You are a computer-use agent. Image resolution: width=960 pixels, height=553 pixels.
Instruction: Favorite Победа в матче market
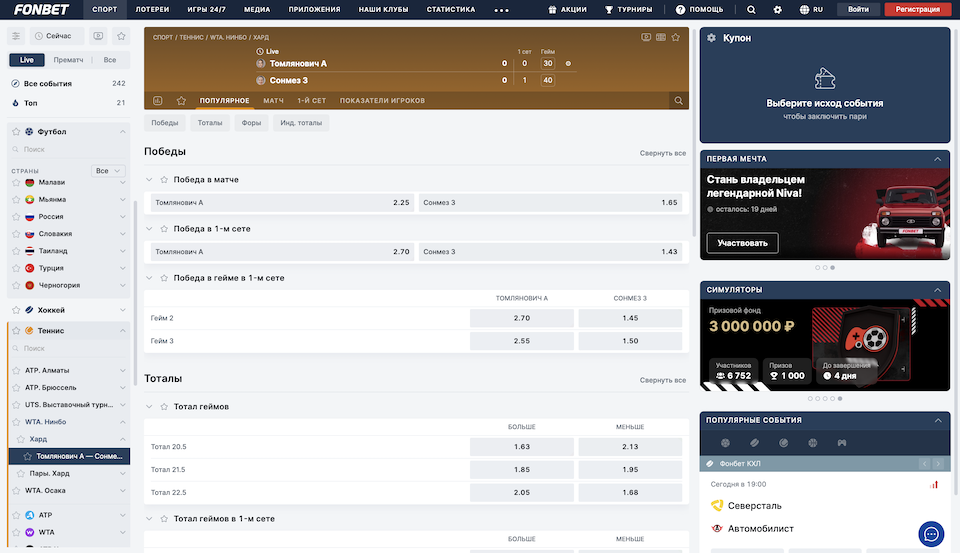click(164, 179)
